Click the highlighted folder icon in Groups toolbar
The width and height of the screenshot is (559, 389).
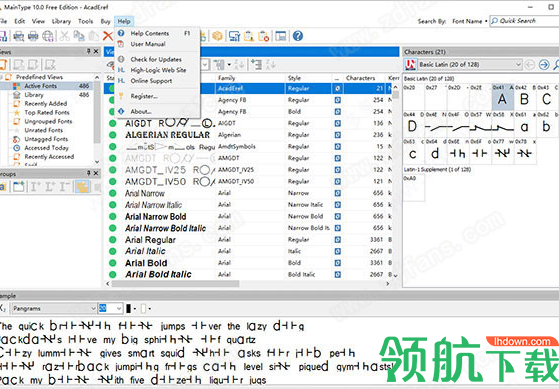82,186
